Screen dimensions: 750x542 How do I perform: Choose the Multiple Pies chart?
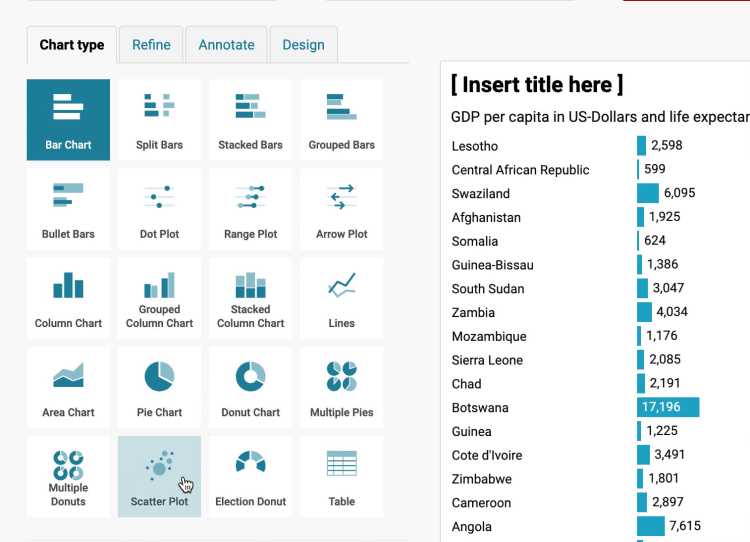click(342, 387)
